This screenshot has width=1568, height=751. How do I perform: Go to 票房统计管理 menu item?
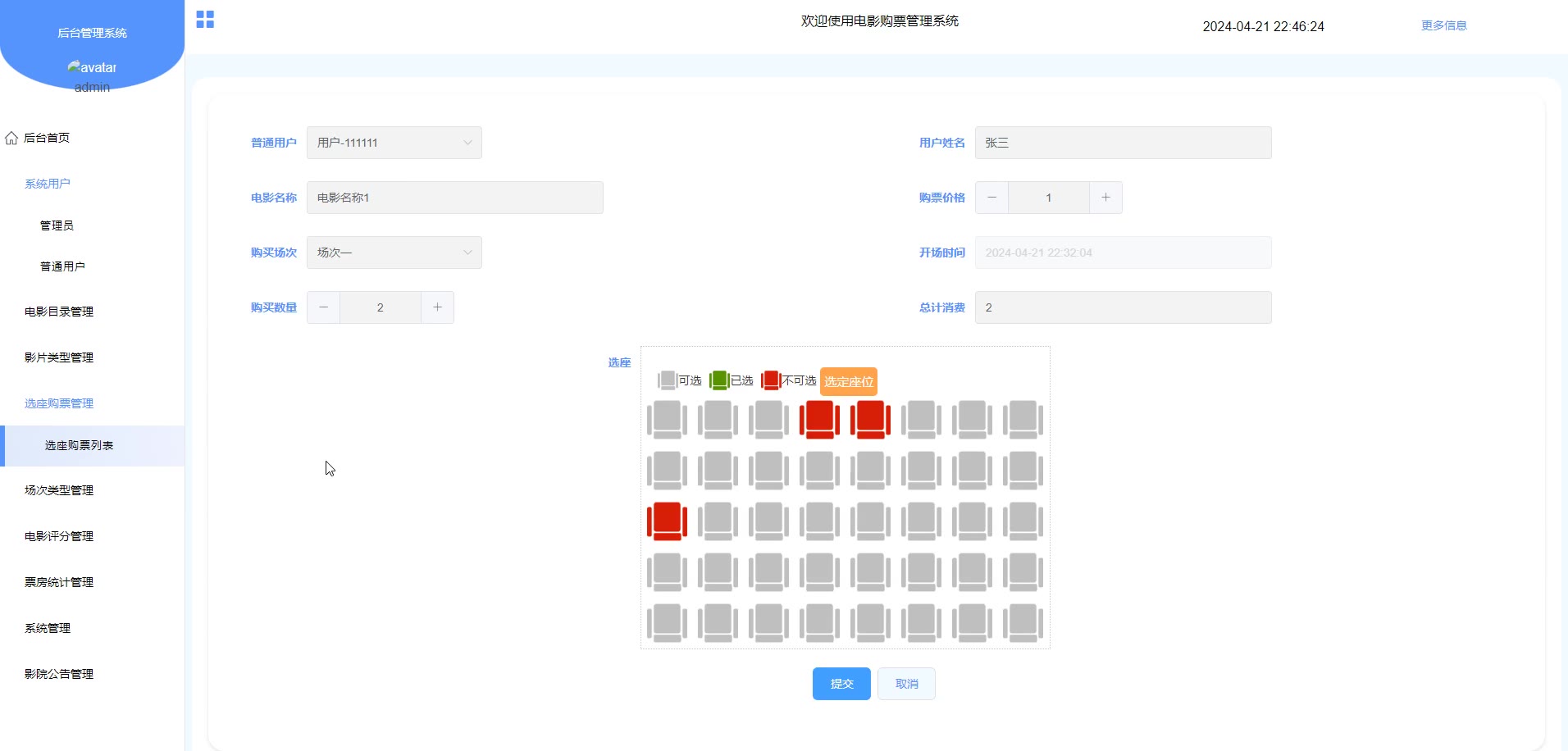[x=59, y=582]
